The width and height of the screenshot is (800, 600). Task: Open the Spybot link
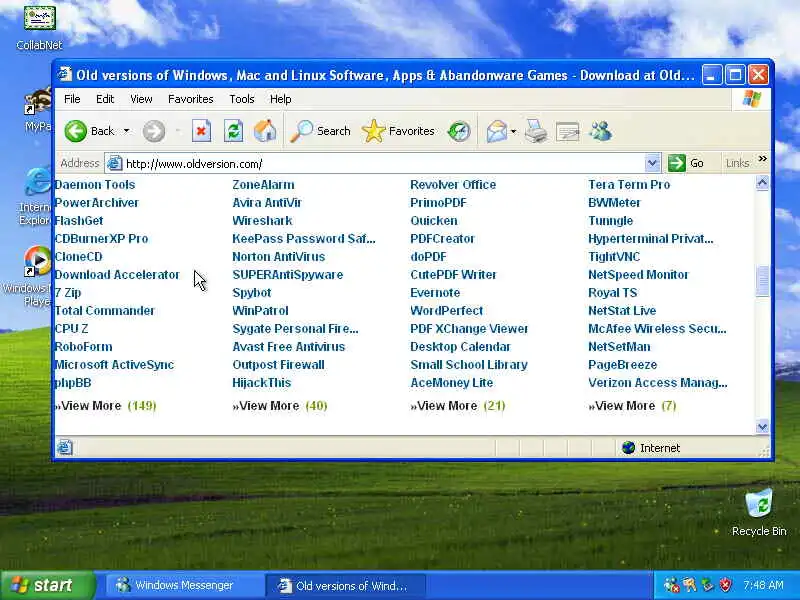252,293
